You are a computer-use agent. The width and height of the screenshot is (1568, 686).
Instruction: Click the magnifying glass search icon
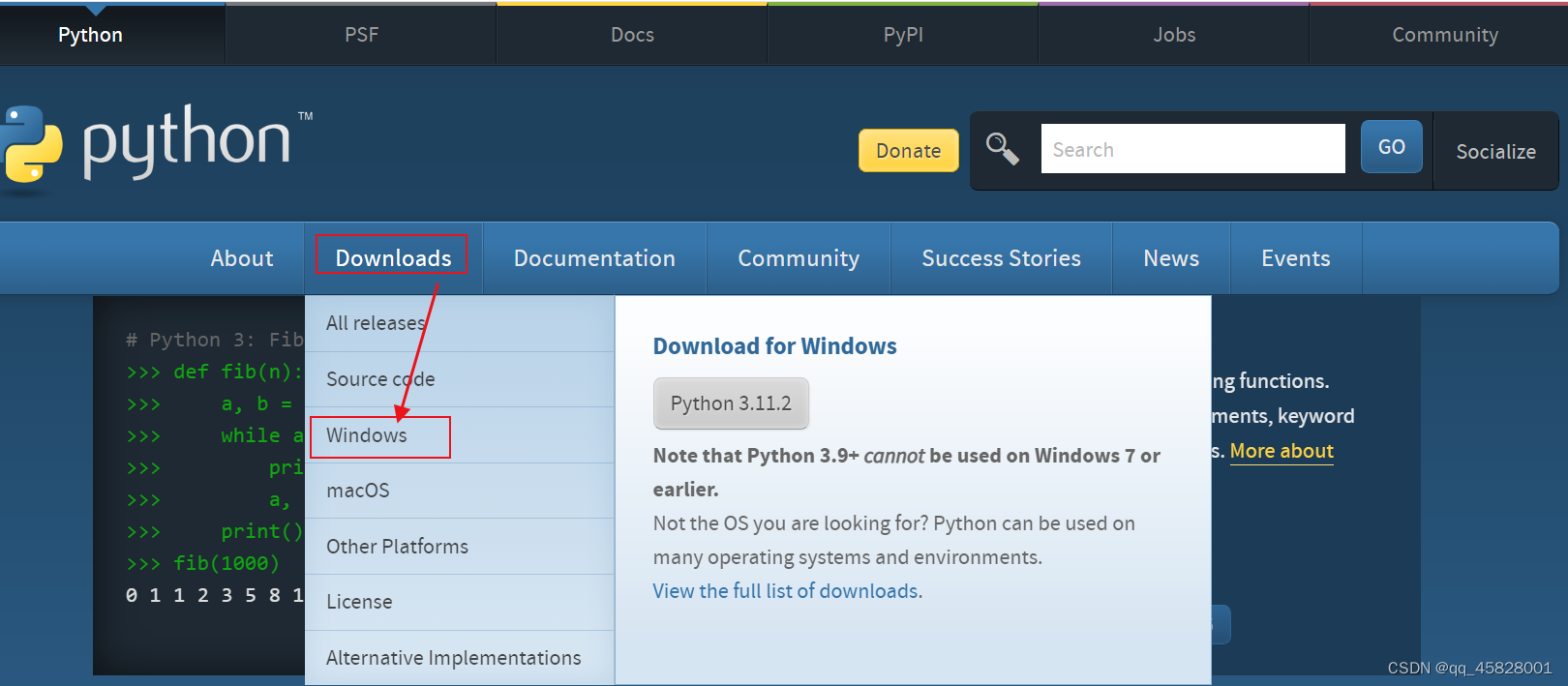1002,149
